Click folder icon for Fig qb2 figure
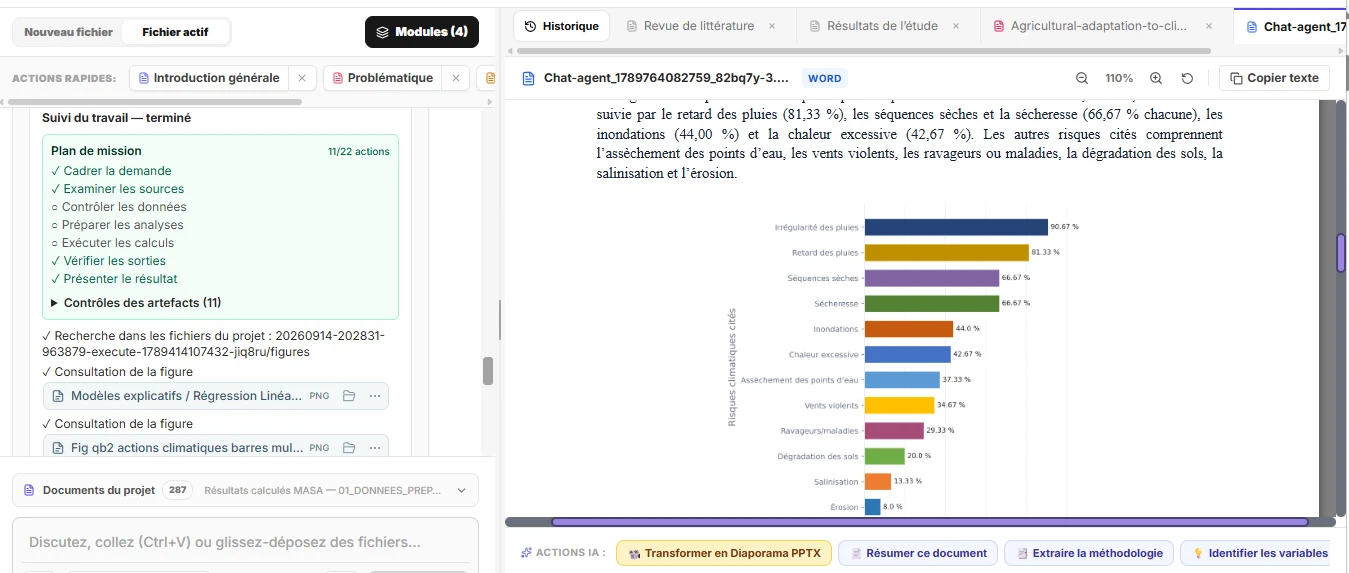The image size is (1349, 573). 349,448
